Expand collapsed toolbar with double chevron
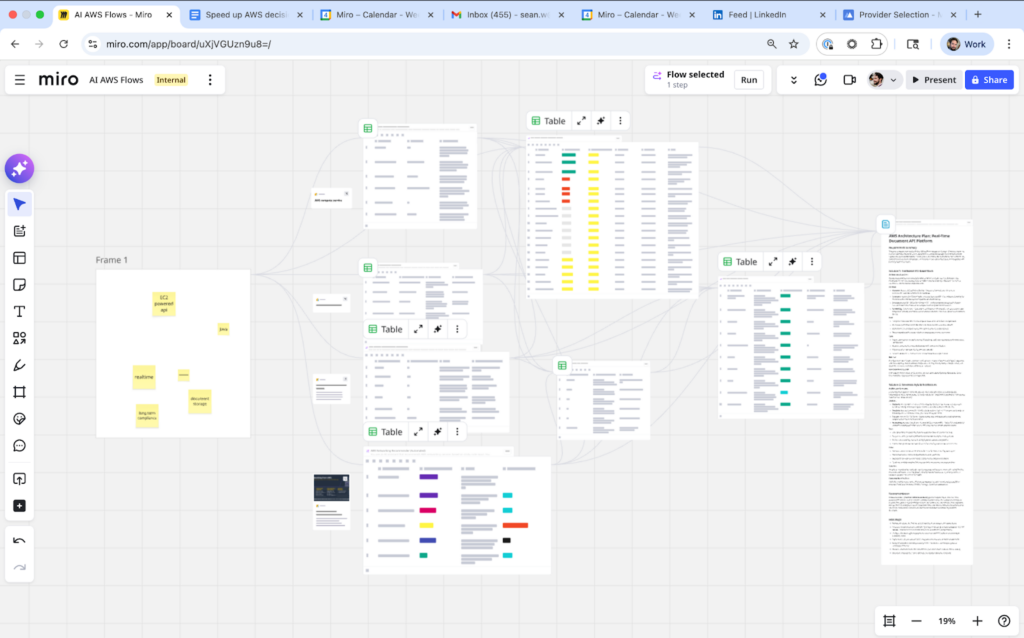Image resolution: width=1024 pixels, height=638 pixels. pos(794,80)
